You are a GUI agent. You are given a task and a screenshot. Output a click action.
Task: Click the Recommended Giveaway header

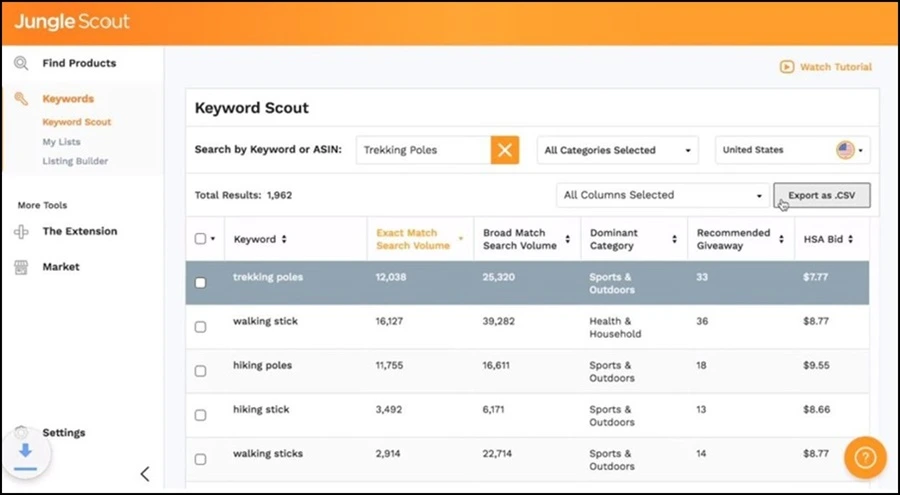pos(734,239)
